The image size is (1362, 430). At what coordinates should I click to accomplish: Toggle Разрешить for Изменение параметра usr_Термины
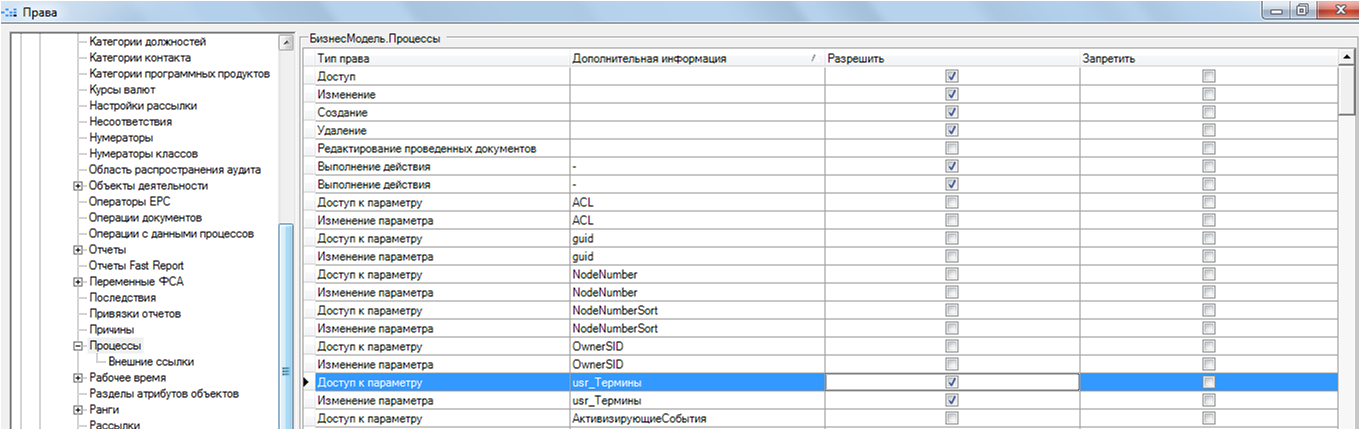pos(952,400)
